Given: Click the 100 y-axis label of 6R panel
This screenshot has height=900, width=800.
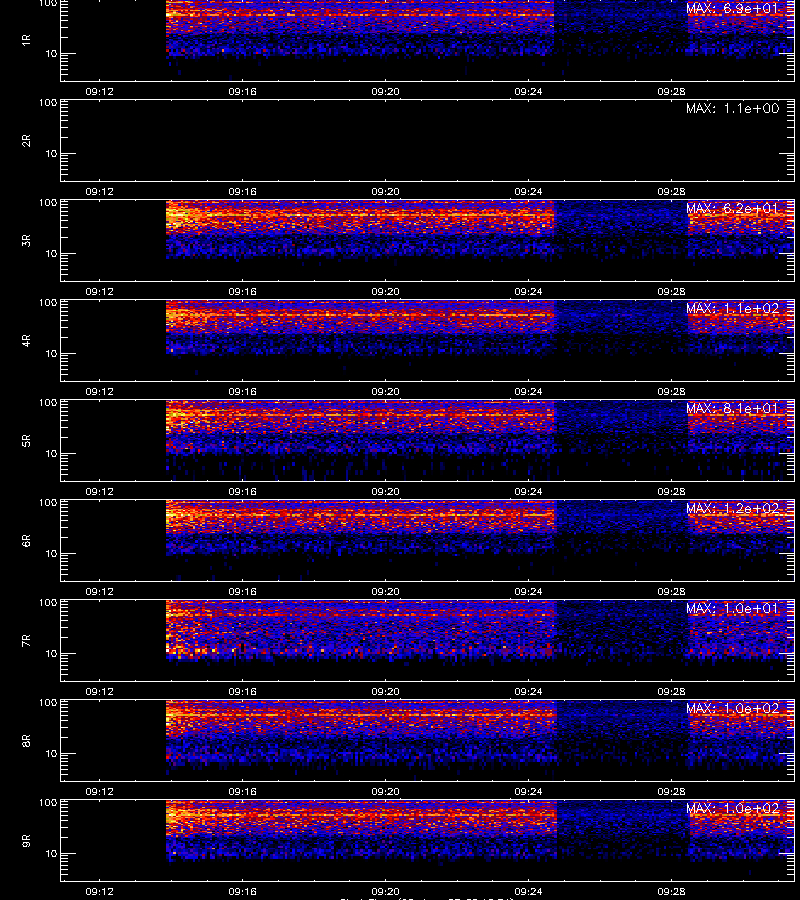Looking at the screenshot, I should pyautogui.click(x=48, y=503).
